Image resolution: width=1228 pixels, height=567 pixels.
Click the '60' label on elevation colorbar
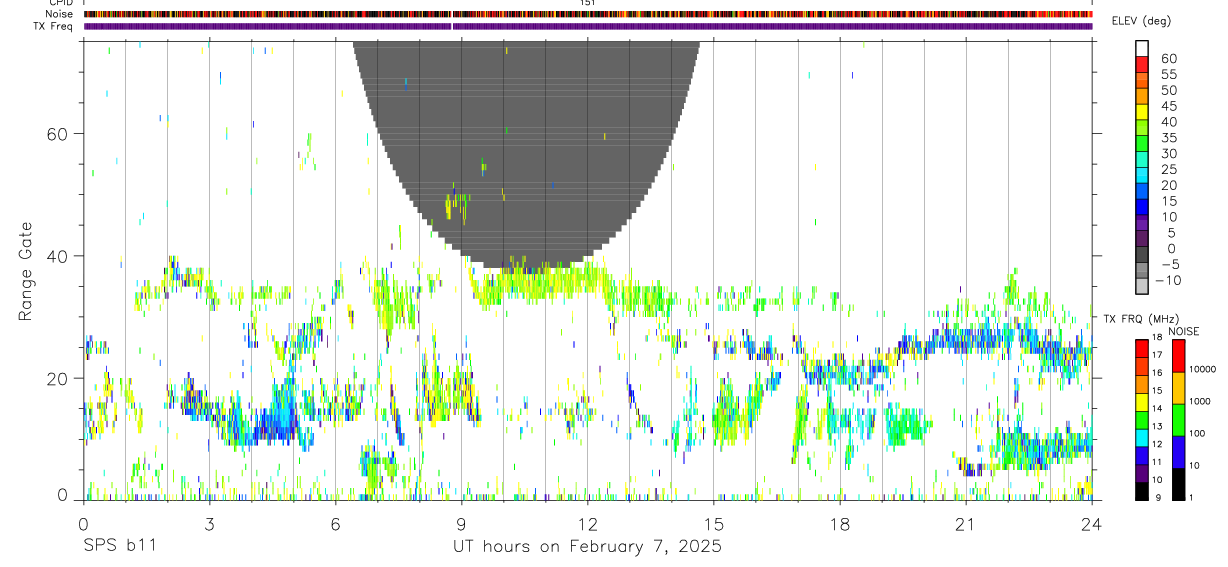1168,59
